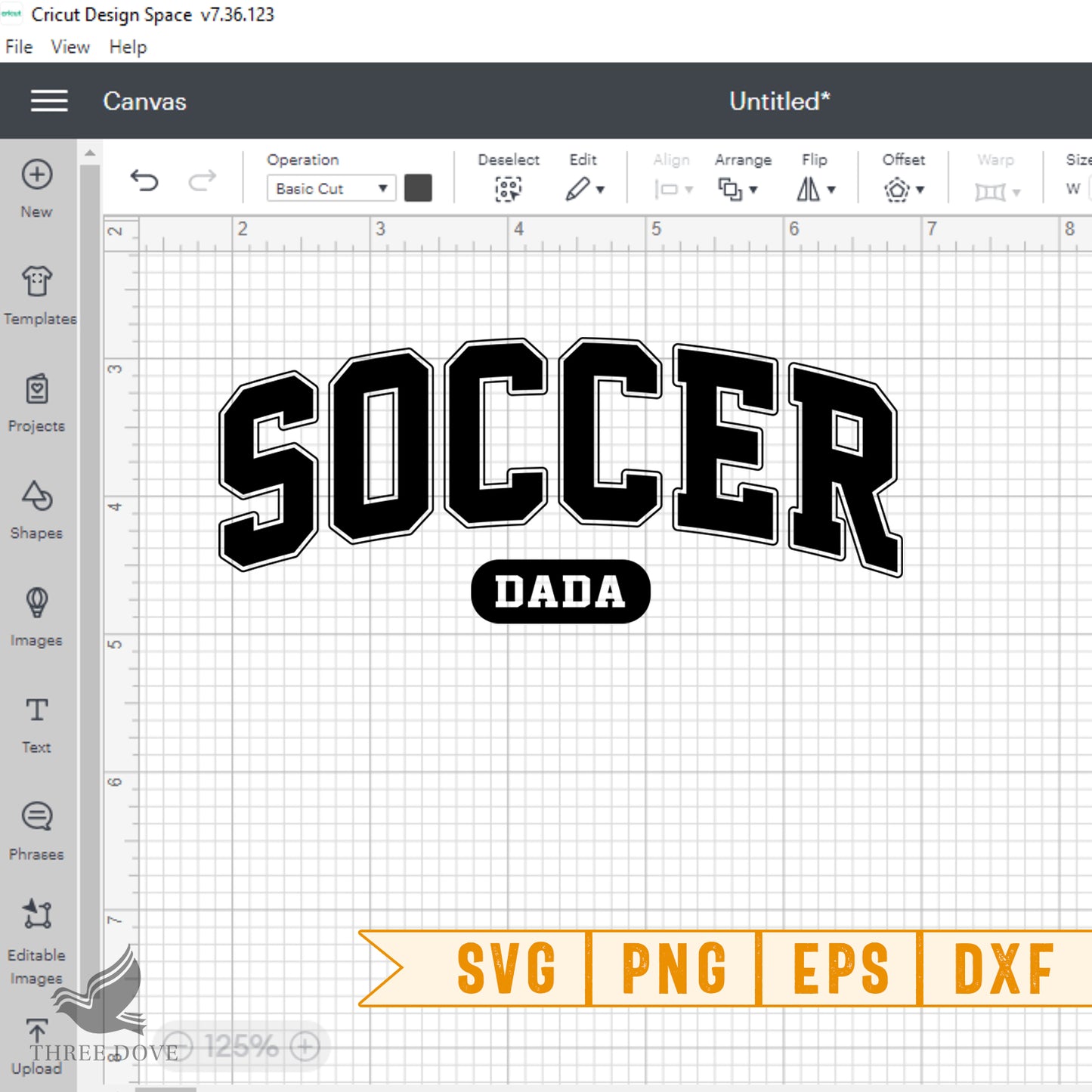Image resolution: width=1092 pixels, height=1092 pixels.
Task: Click the Canvas title label
Action: 144,101
